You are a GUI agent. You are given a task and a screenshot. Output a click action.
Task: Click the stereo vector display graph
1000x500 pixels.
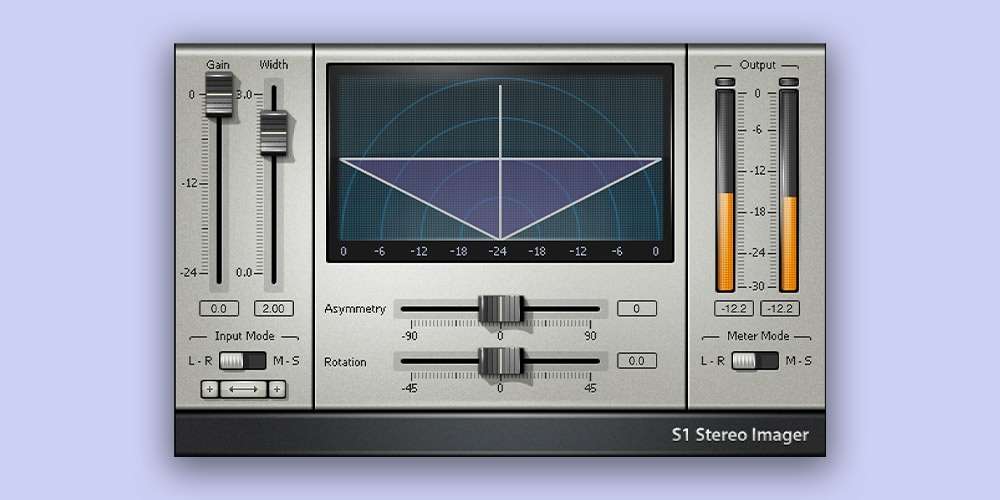(x=500, y=163)
